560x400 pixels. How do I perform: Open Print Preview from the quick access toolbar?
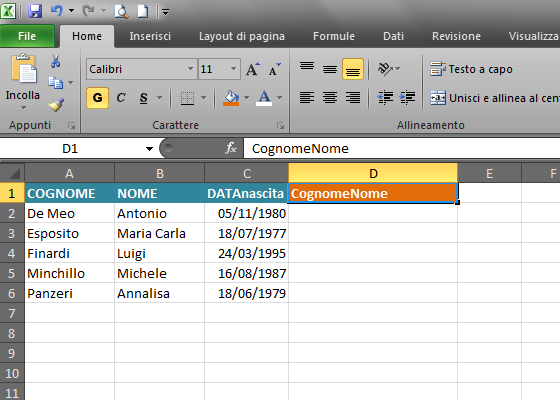[121, 11]
